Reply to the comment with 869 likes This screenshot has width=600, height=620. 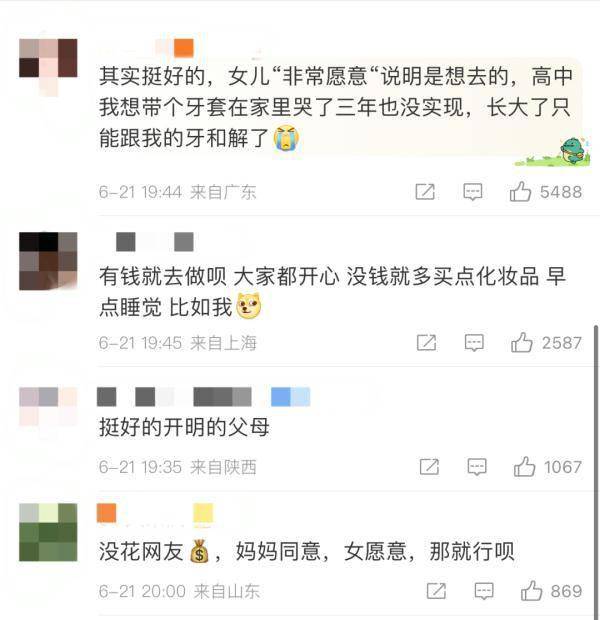[x=484, y=592]
